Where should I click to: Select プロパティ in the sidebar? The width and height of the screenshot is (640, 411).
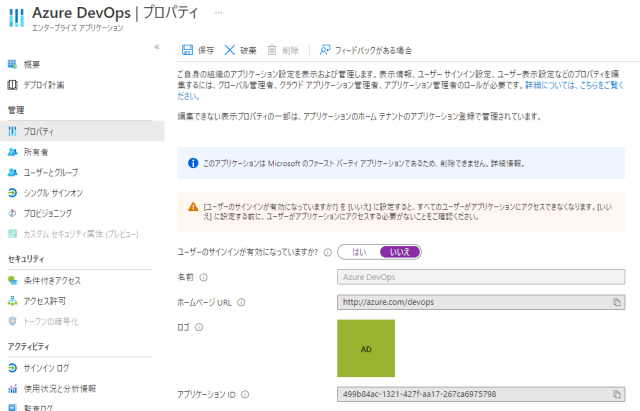click(82, 131)
